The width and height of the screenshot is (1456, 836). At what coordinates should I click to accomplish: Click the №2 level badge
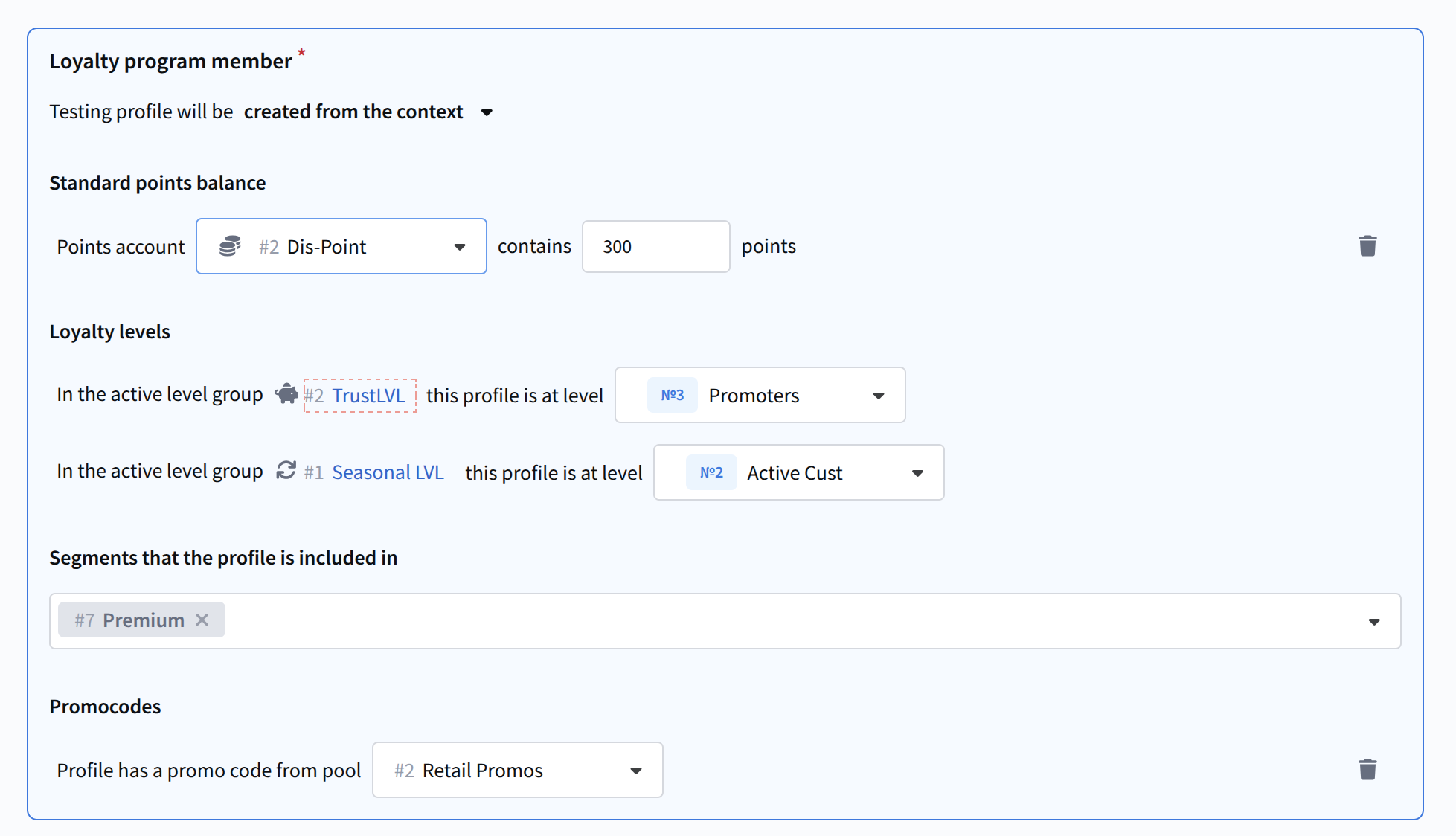711,472
